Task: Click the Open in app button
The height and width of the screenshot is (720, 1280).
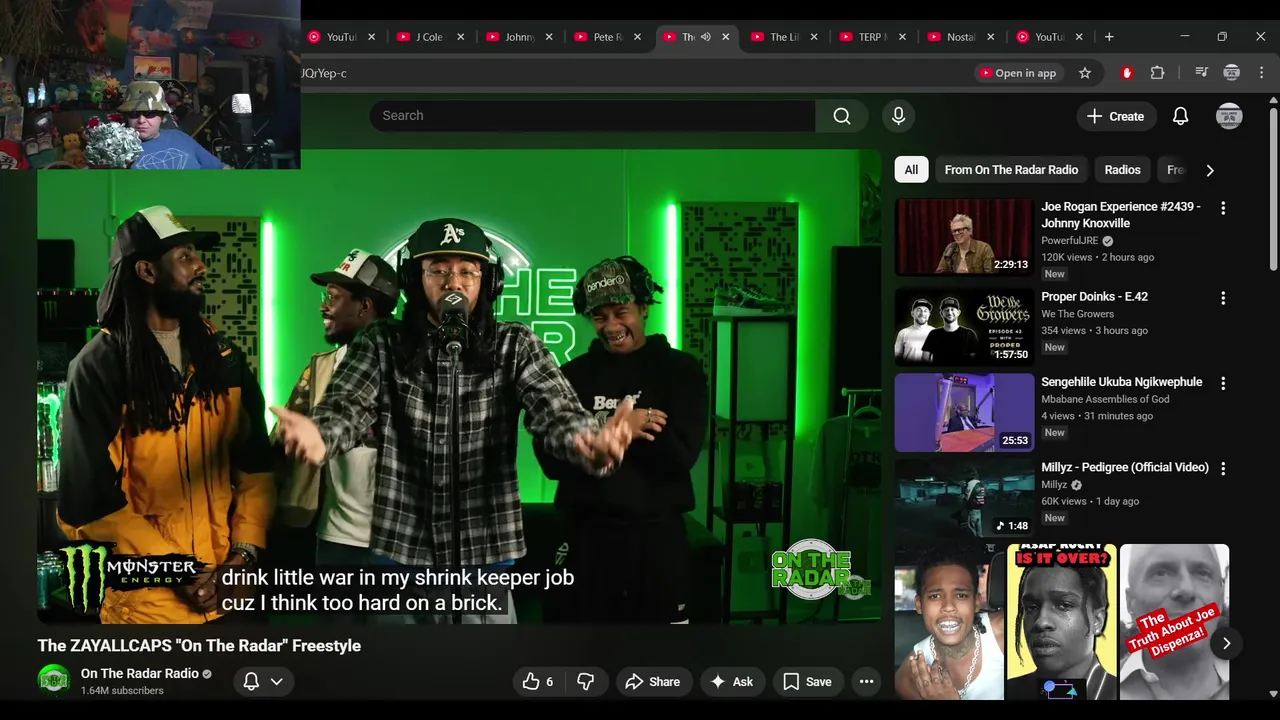Action: coord(1017,73)
